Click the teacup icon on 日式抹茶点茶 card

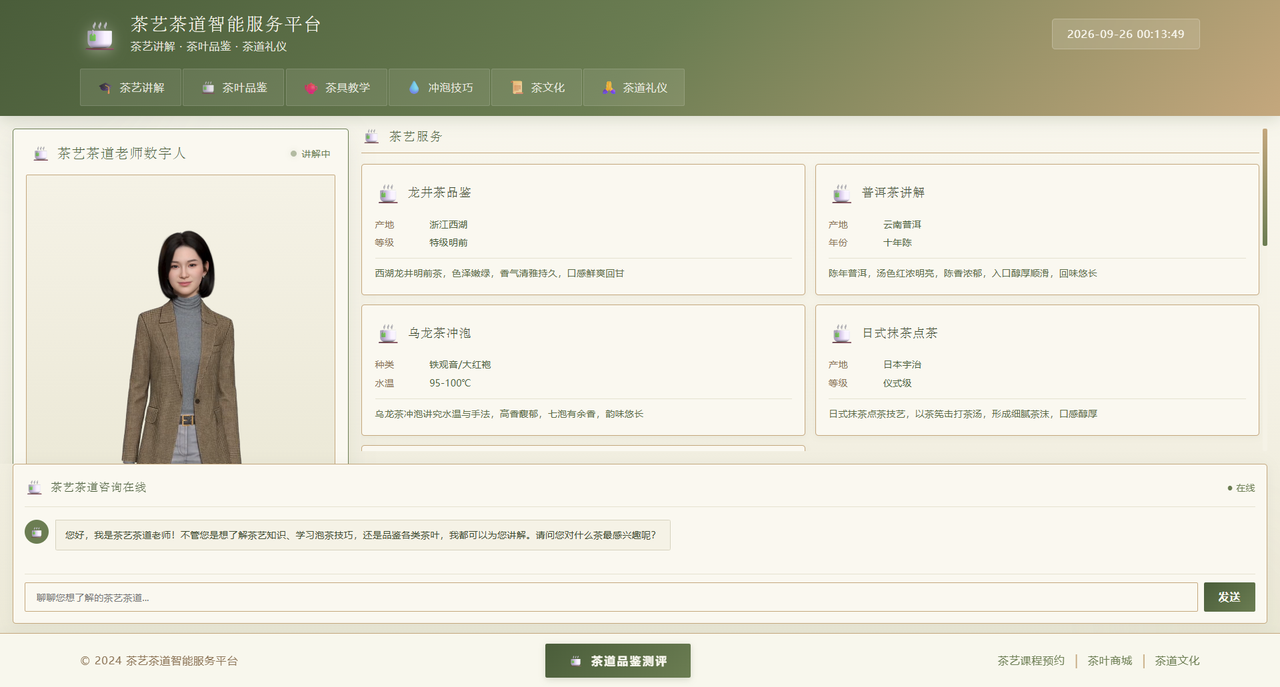point(842,333)
